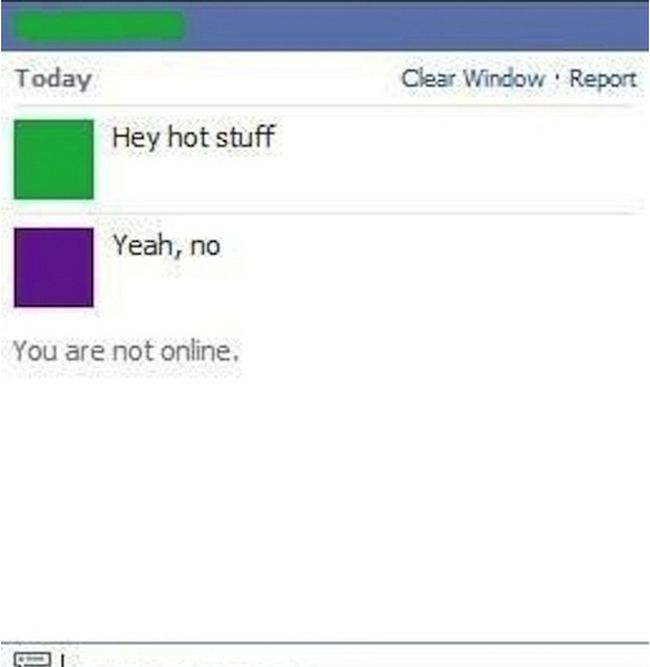Click the green contact name in header
The width and height of the screenshot is (650, 667).
100,25
